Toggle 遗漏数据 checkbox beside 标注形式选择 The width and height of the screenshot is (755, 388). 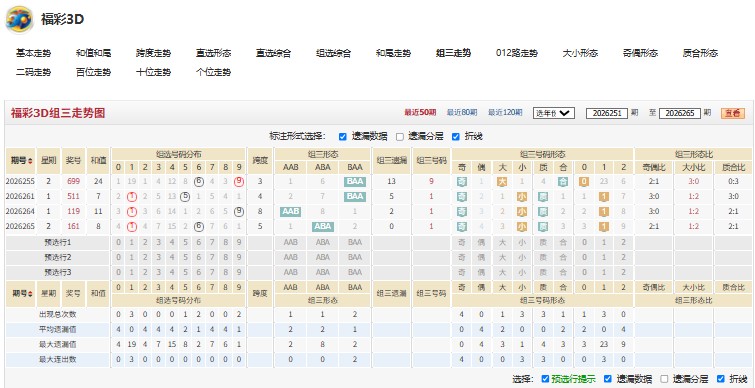click(342, 137)
